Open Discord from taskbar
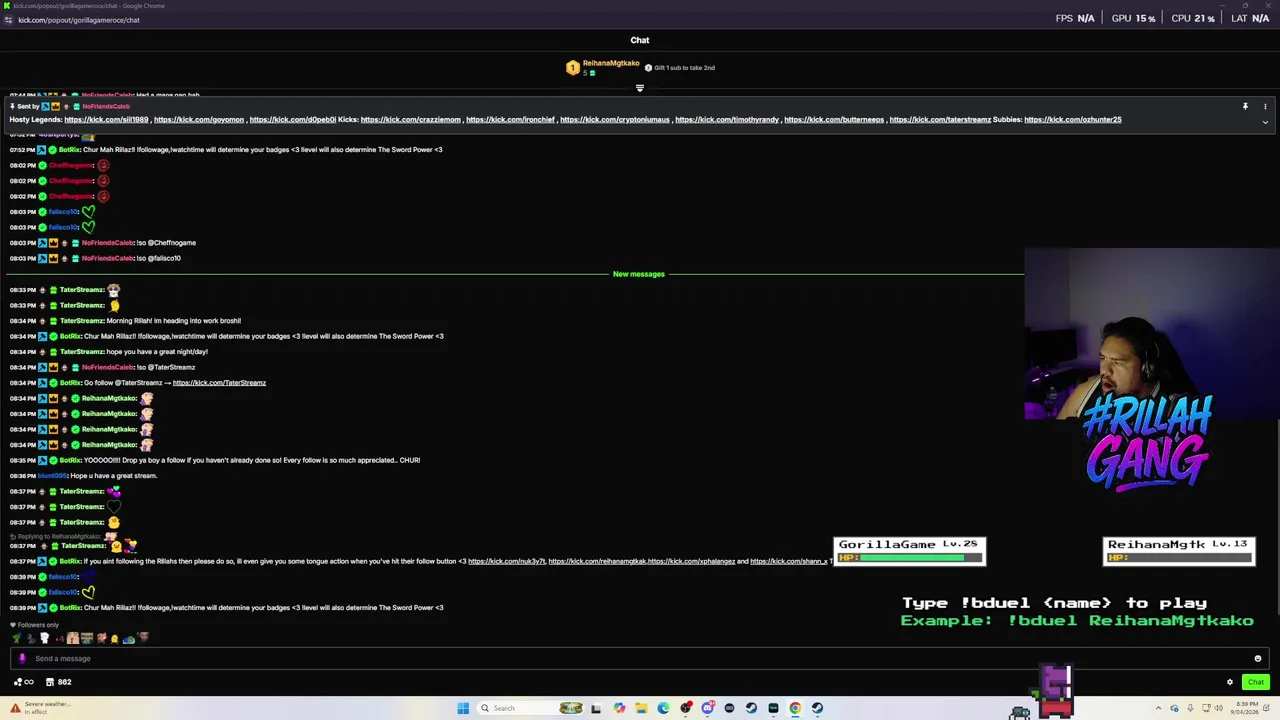The image size is (1280, 720). (707, 708)
